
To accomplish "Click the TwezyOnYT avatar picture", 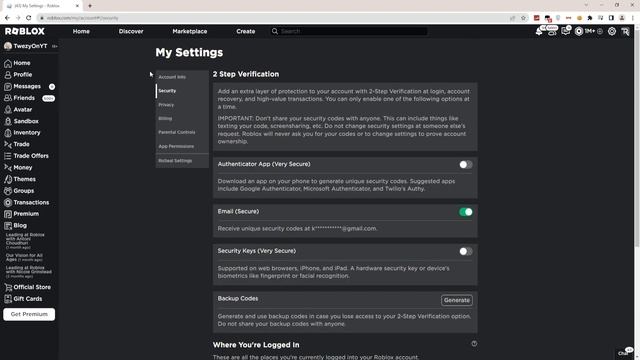I will coord(8,46).
